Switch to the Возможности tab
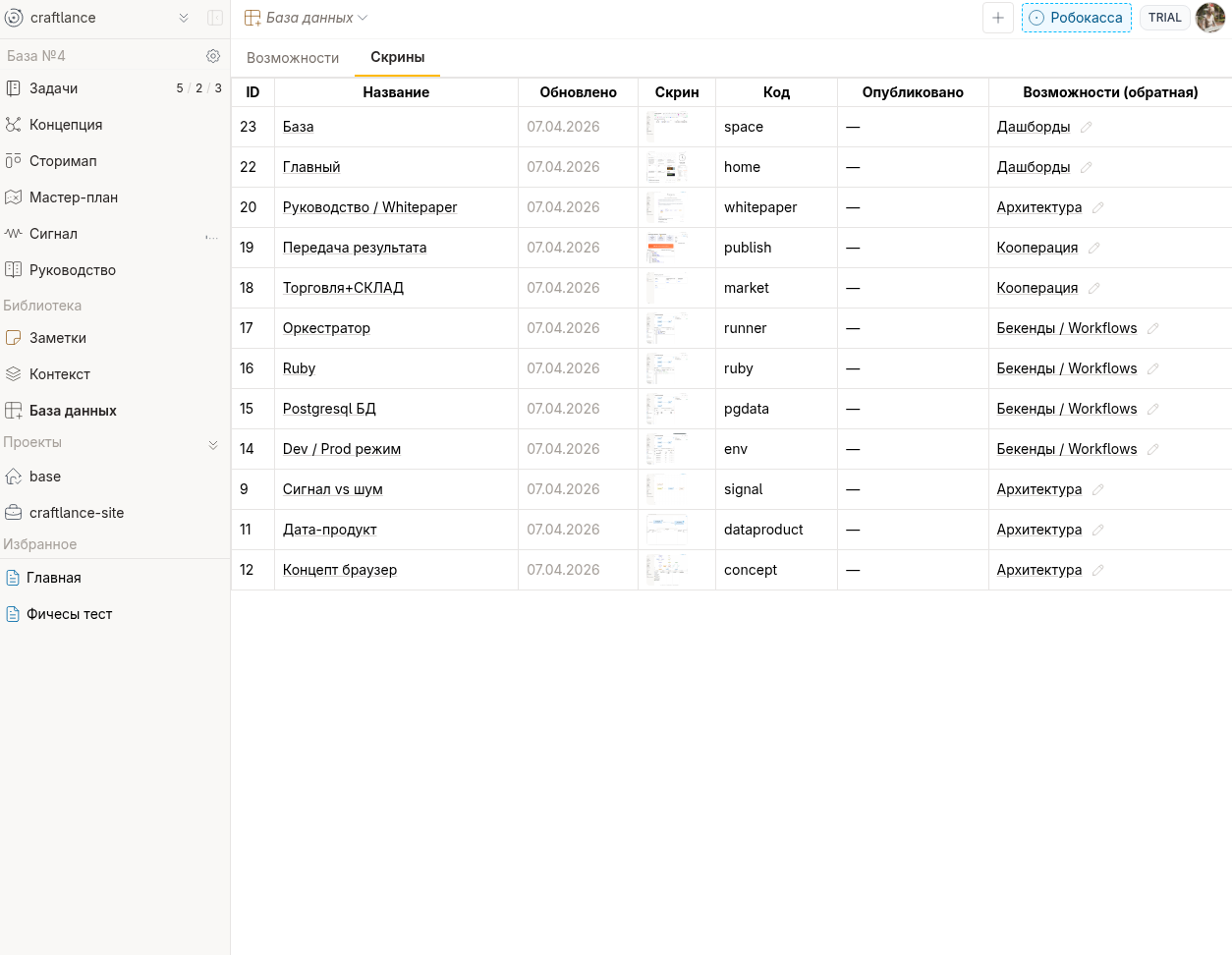Viewport: 1232px width, 955px height. coord(293,58)
